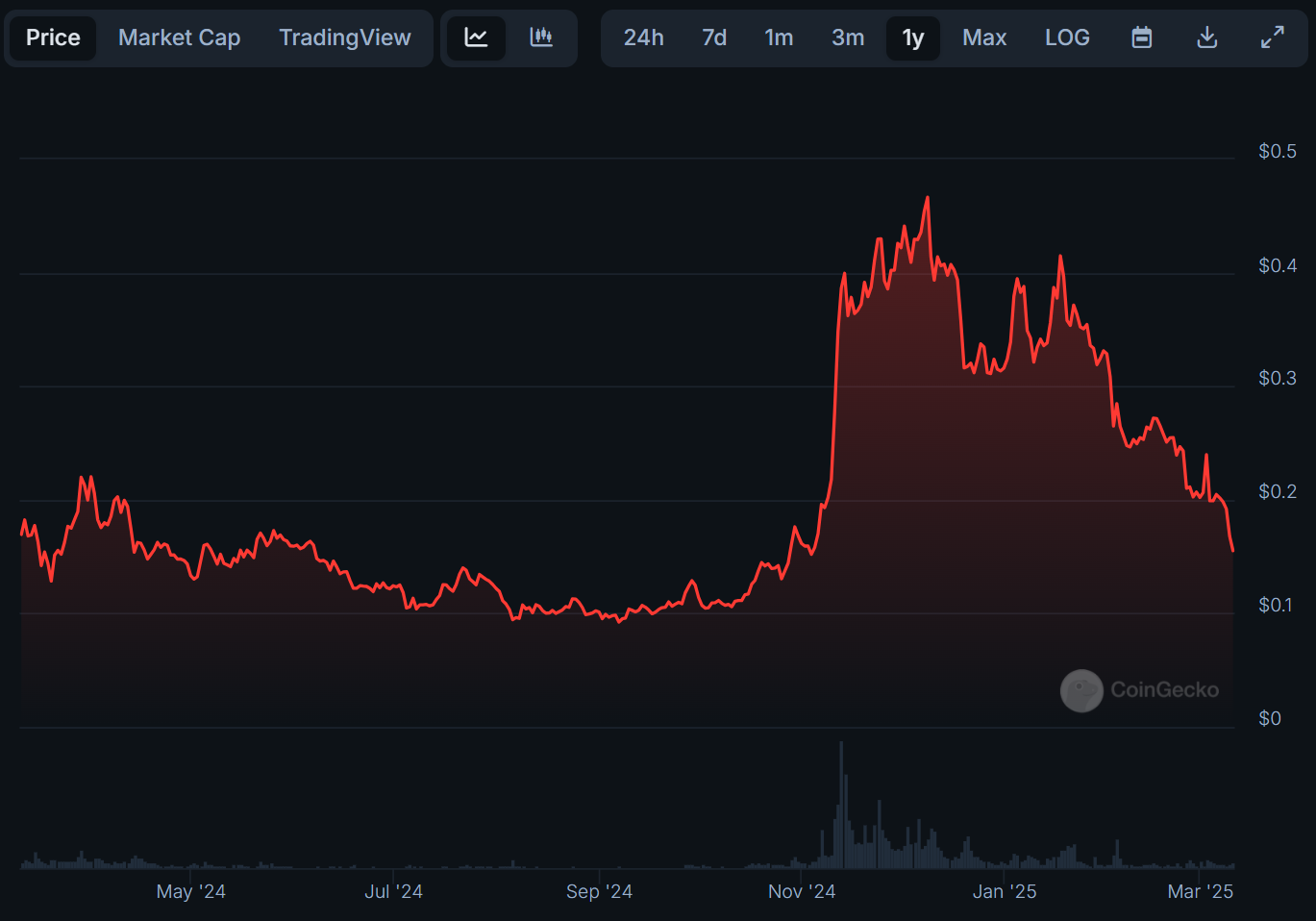
Task: Set range to 3m
Action: [848, 38]
